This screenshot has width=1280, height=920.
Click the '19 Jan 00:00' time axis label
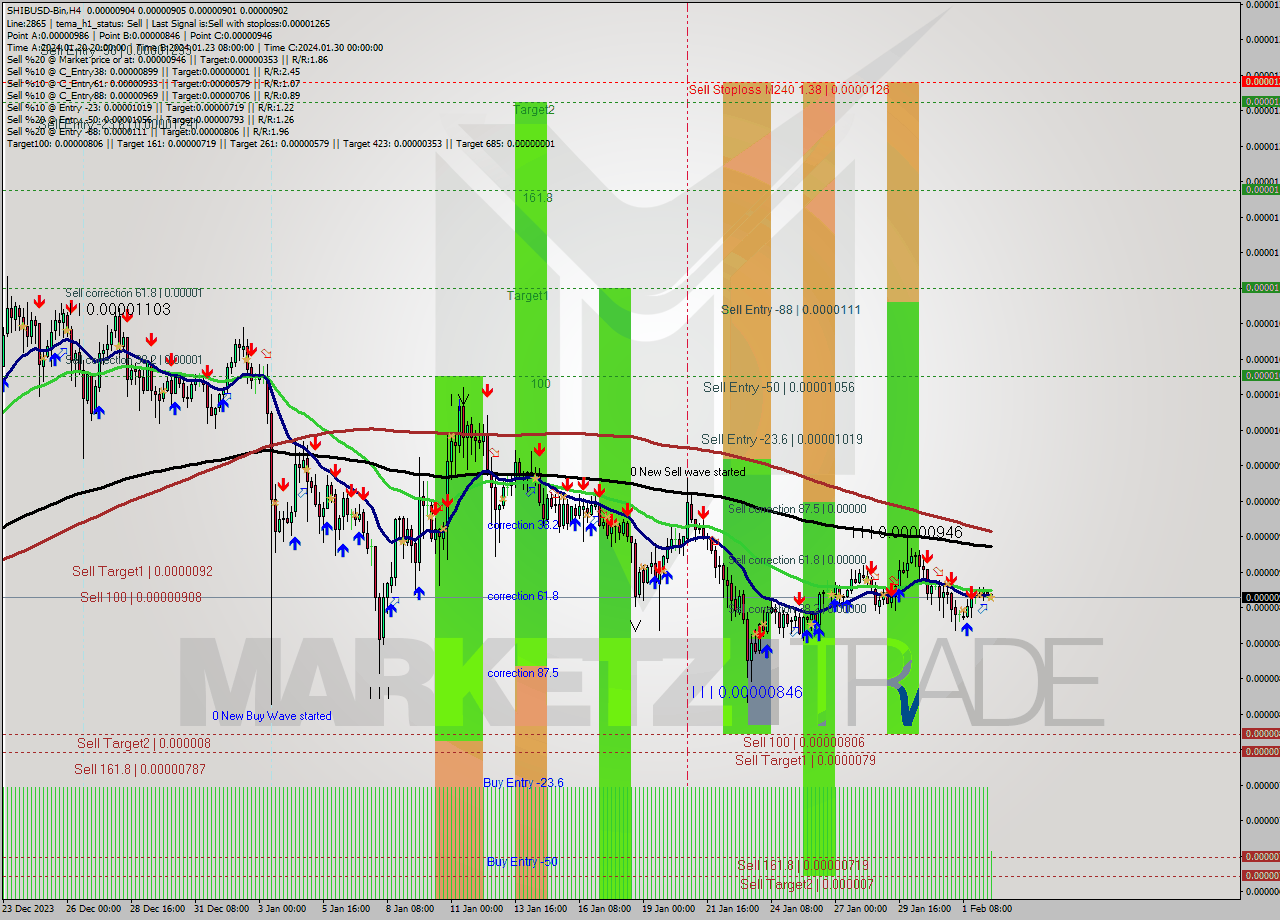[x=668, y=909]
